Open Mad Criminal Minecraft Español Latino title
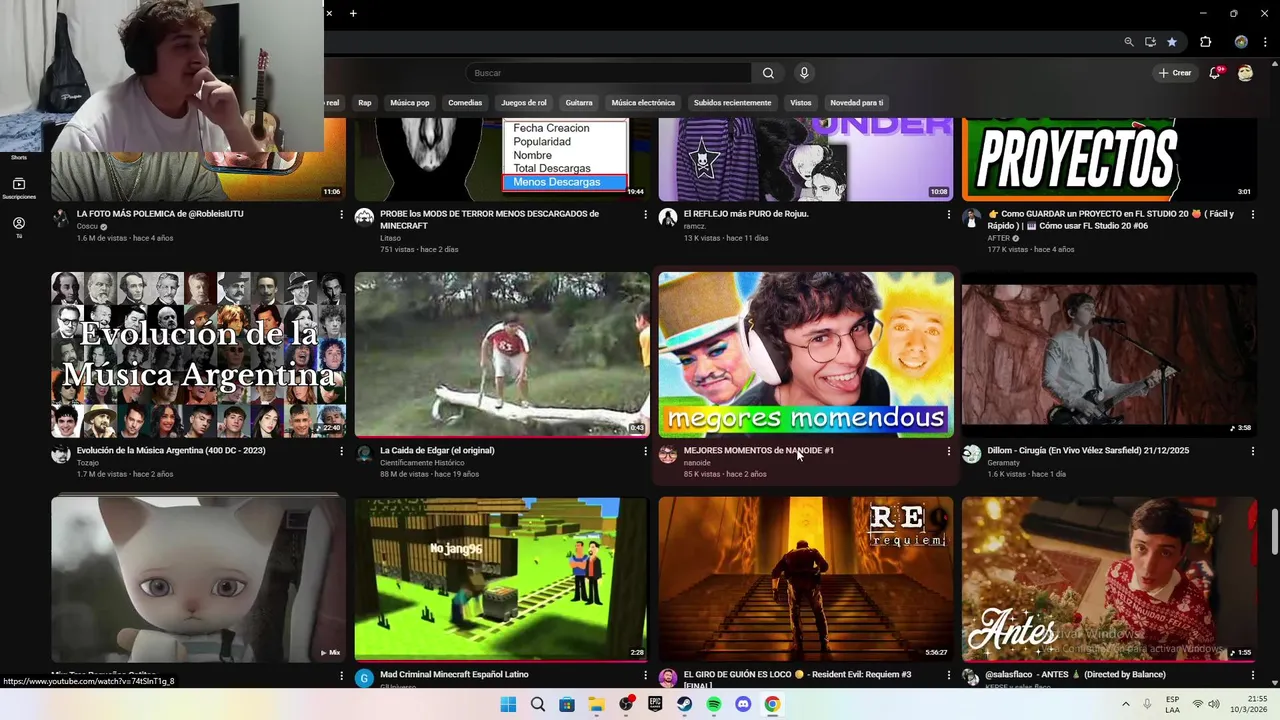The height and width of the screenshot is (720, 1280). click(x=455, y=675)
